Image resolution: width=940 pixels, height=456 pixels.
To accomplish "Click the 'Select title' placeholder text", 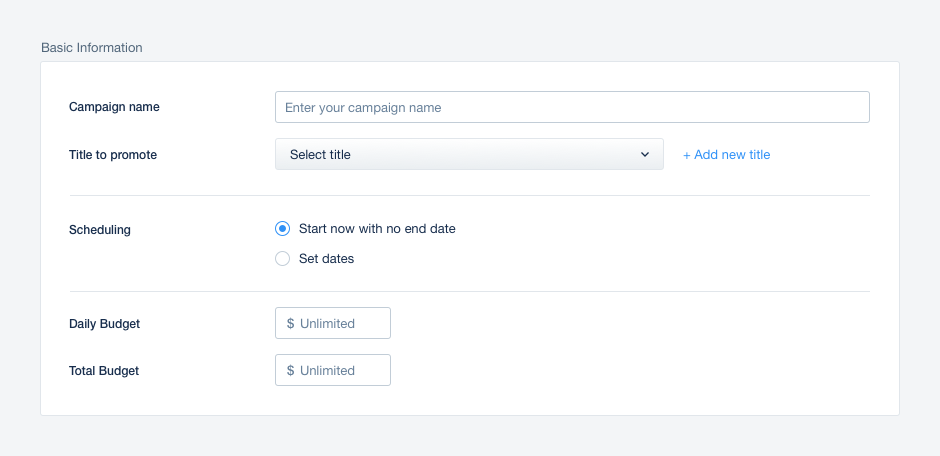I will coord(320,155).
